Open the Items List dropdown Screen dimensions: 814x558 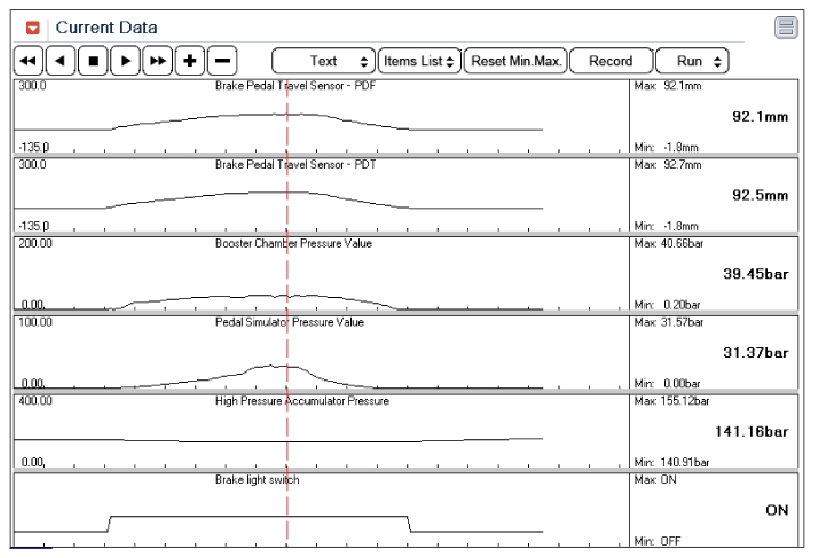tap(419, 61)
